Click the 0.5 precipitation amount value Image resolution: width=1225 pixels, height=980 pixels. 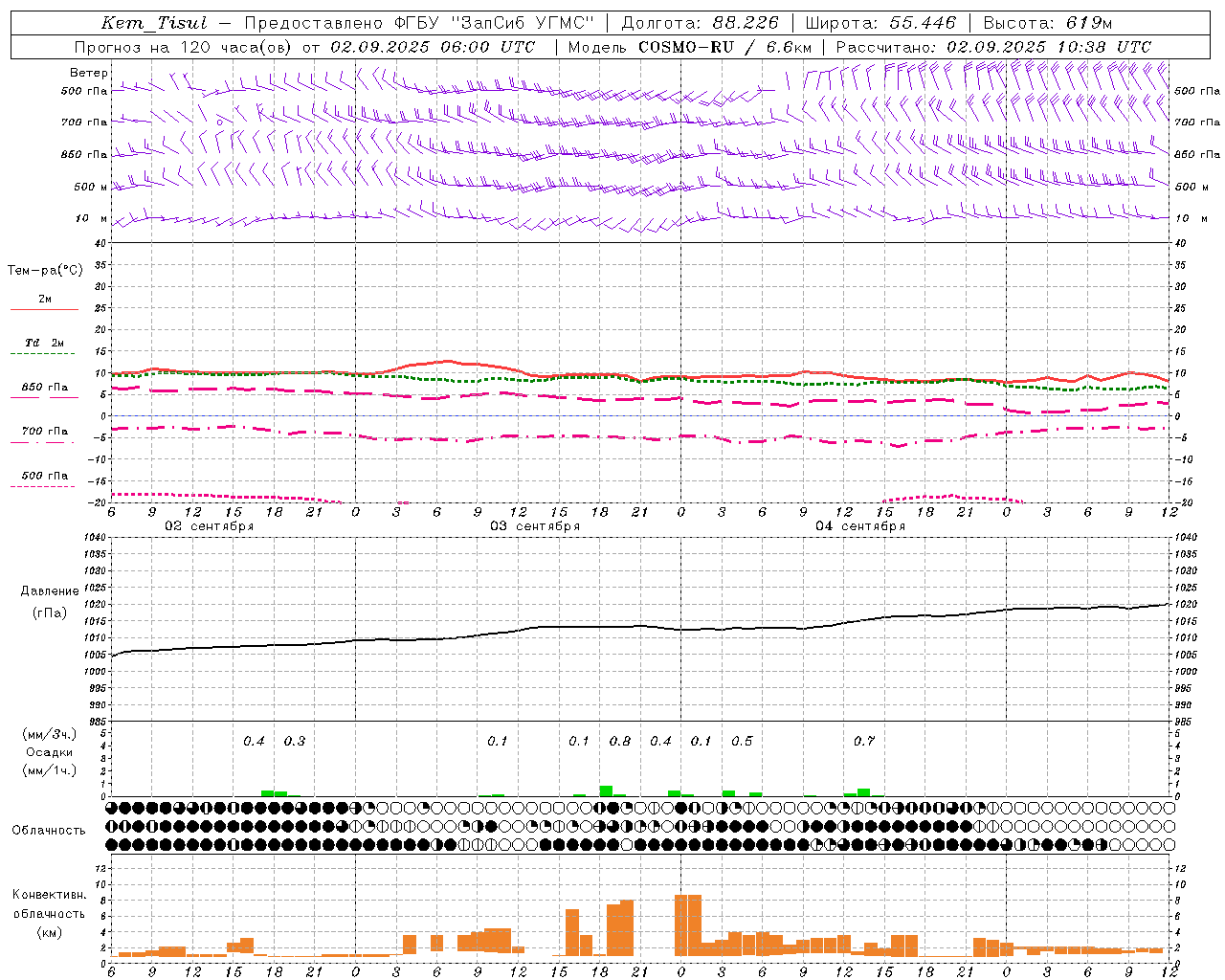[x=742, y=742]
